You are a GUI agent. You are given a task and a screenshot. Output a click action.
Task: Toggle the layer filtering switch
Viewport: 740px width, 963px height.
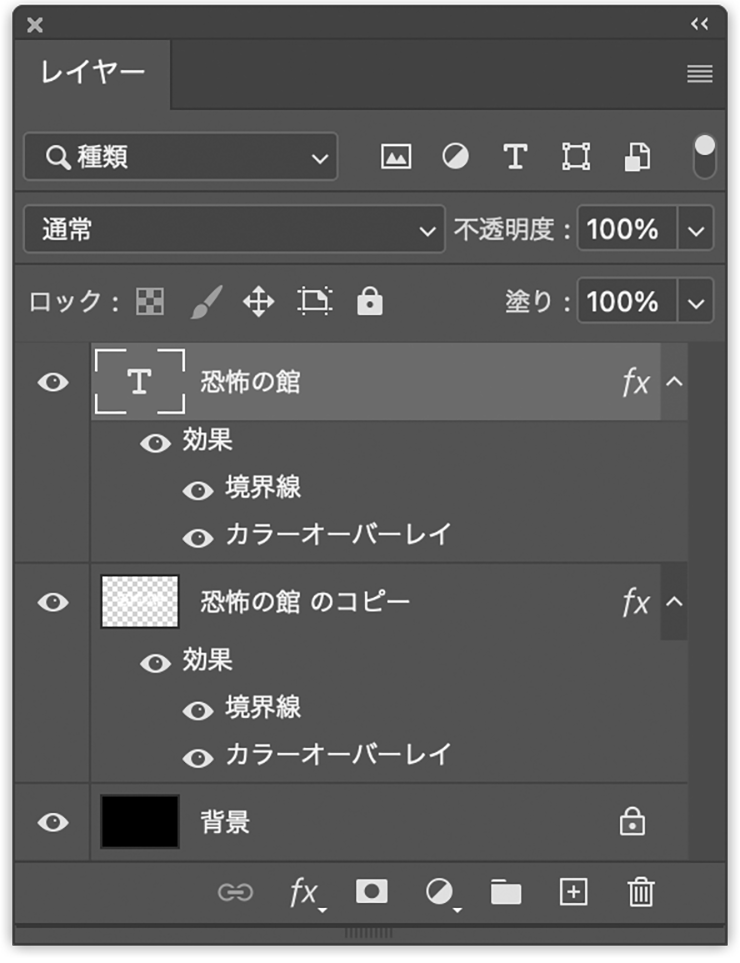pos(705,157)
